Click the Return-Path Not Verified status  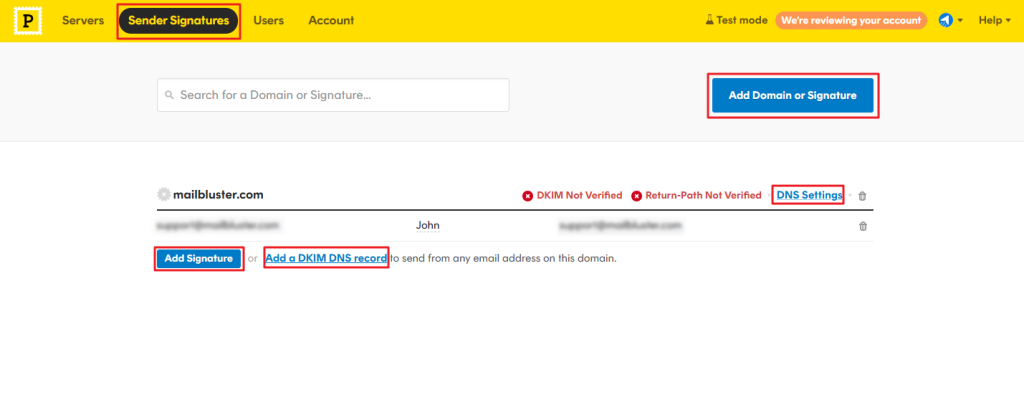click(x=703, y=195)
